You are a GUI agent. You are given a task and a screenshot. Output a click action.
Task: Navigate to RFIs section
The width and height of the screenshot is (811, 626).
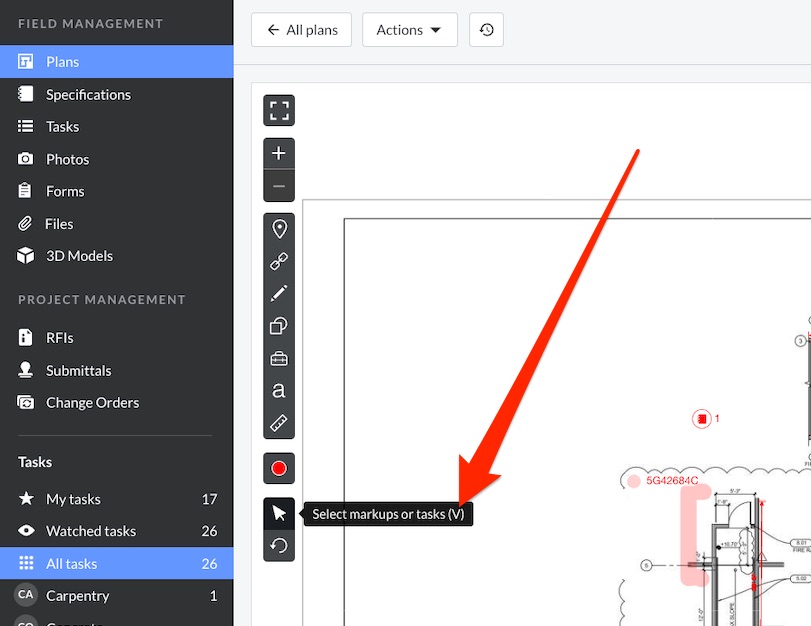[60, 338]
